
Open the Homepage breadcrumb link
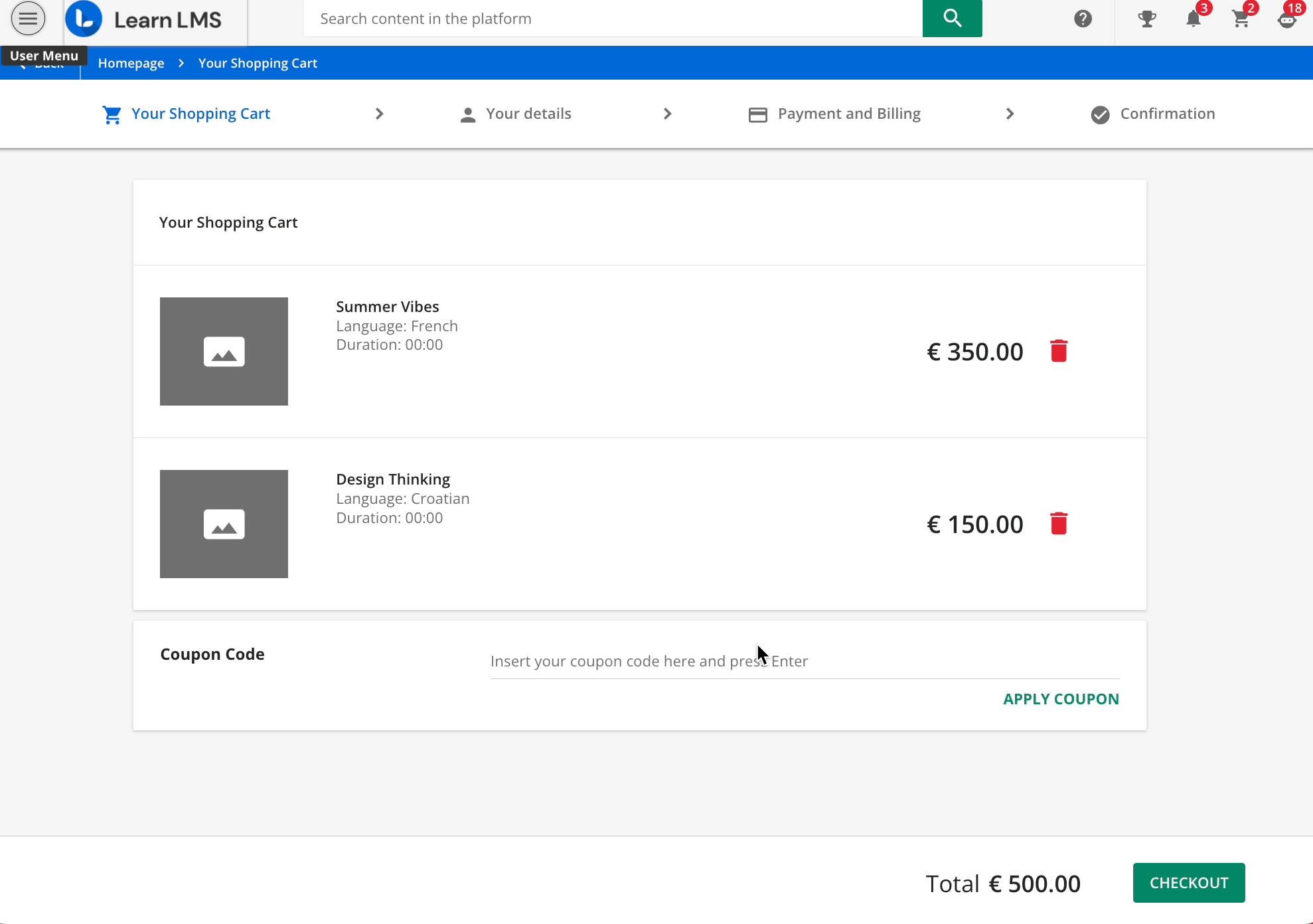coord(130,62)
